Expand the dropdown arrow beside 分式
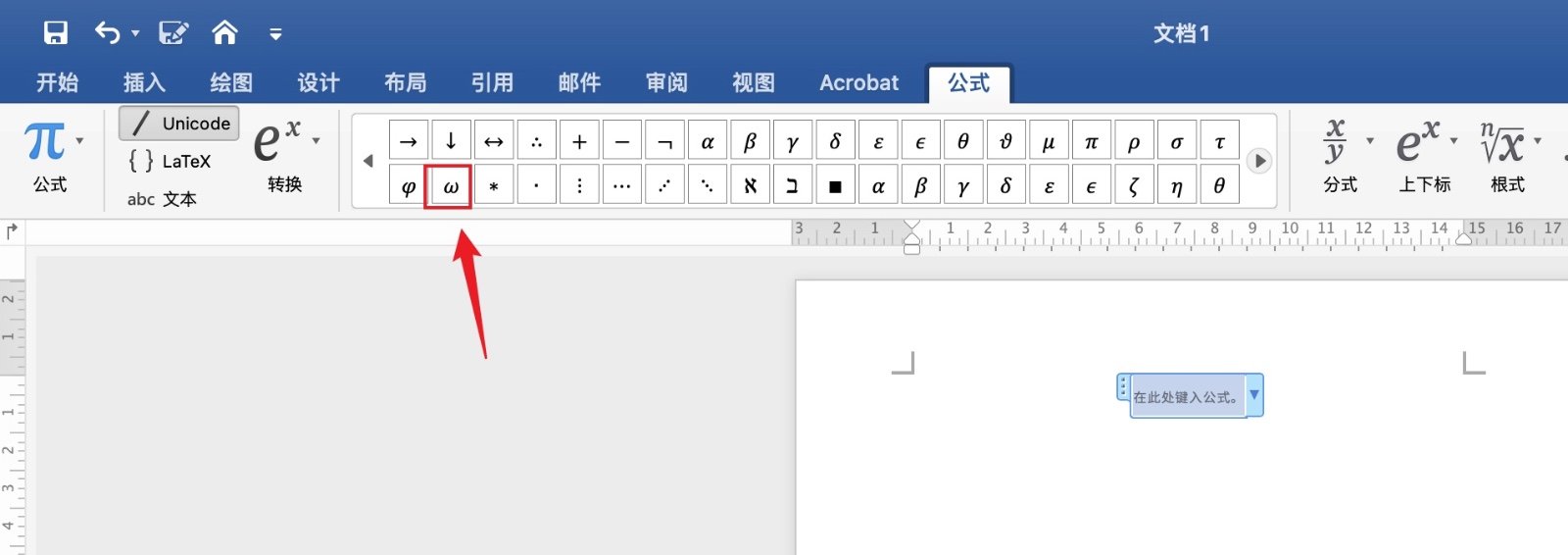 [x=1370, y=141]
